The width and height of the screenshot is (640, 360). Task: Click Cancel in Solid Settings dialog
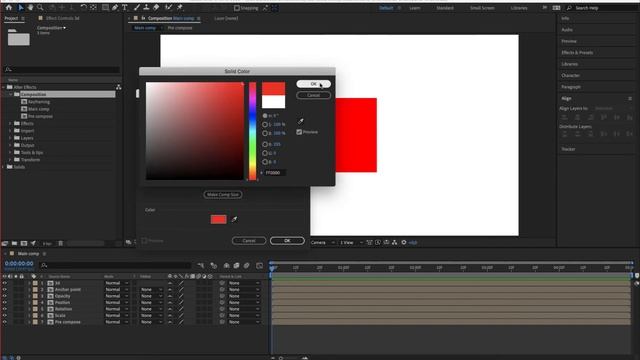click(249, 241)
